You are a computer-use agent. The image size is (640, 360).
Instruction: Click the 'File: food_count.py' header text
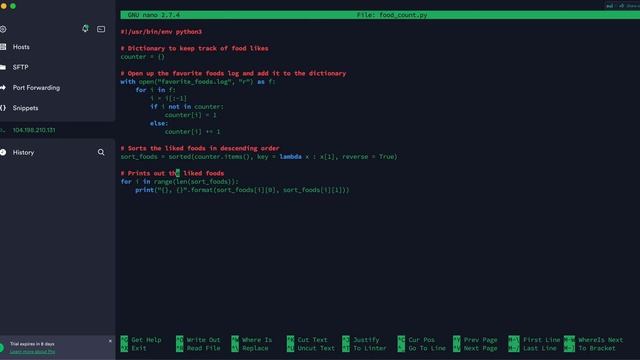[x=392, y=15]
